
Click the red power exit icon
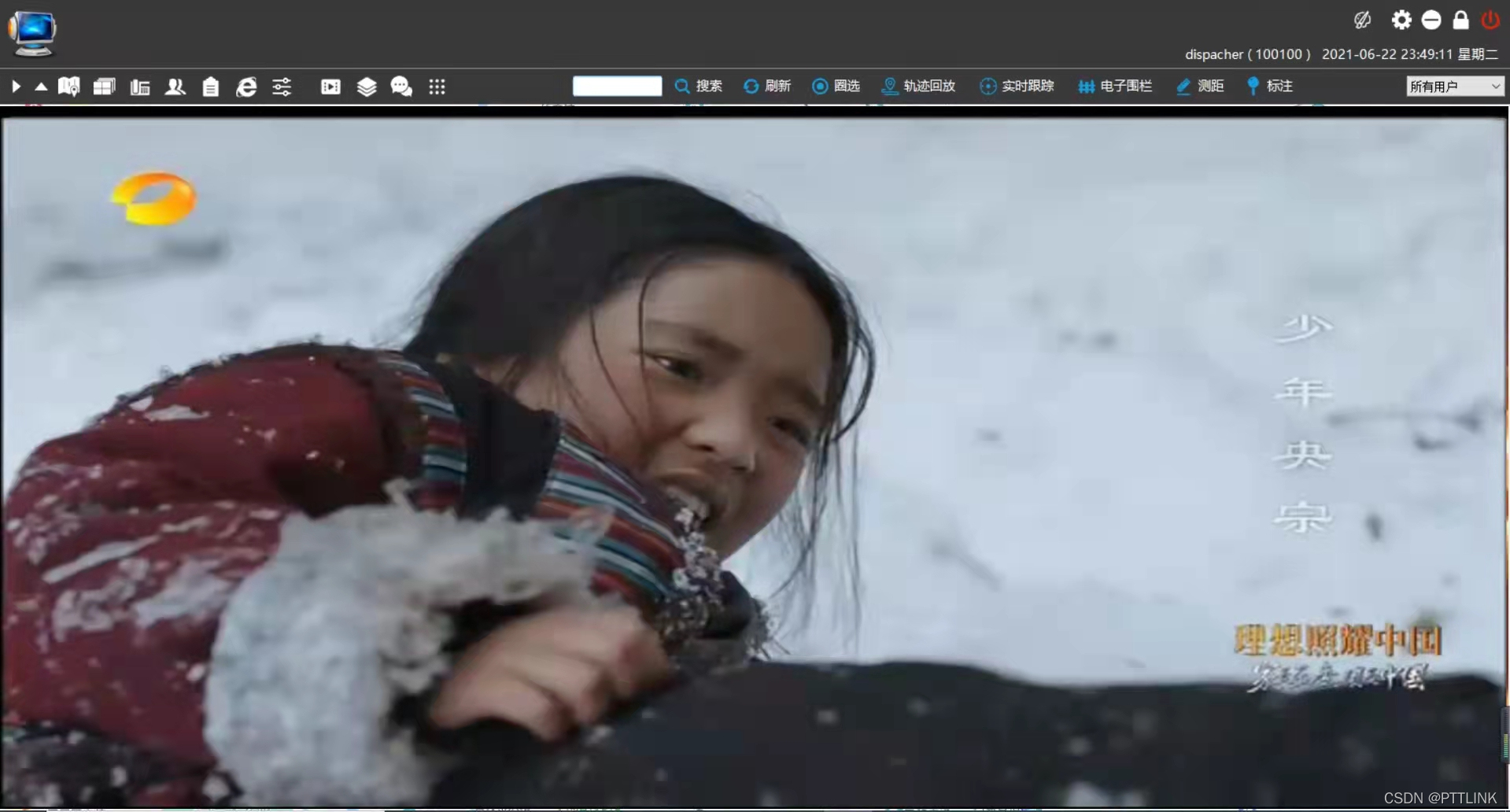click(x=1490, y=20)
